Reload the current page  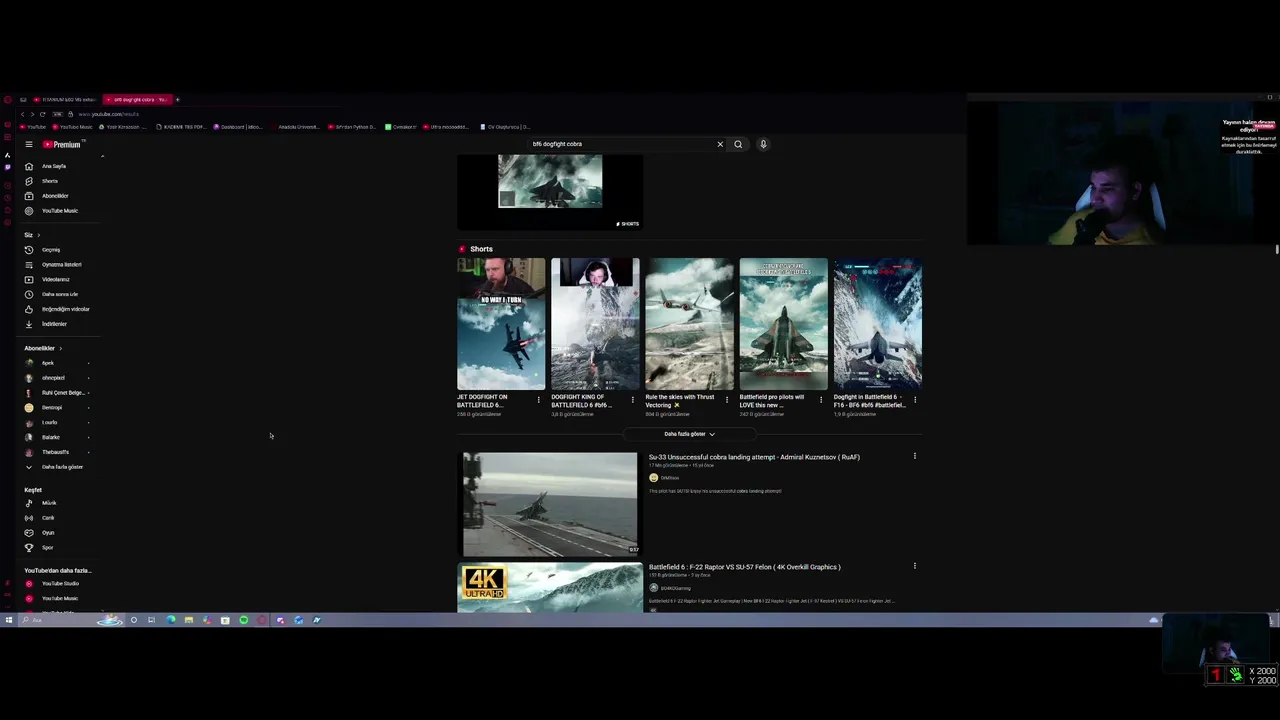pos(42,114)
